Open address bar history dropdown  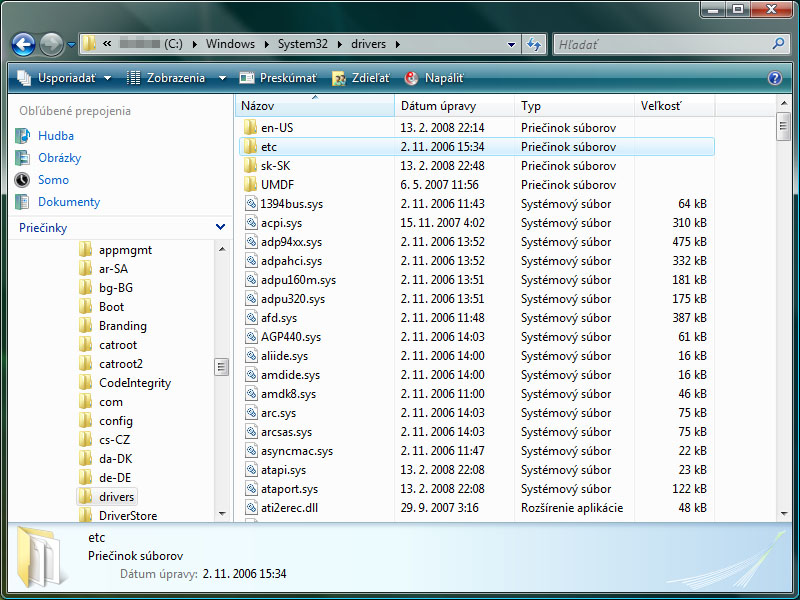(511, 44)
